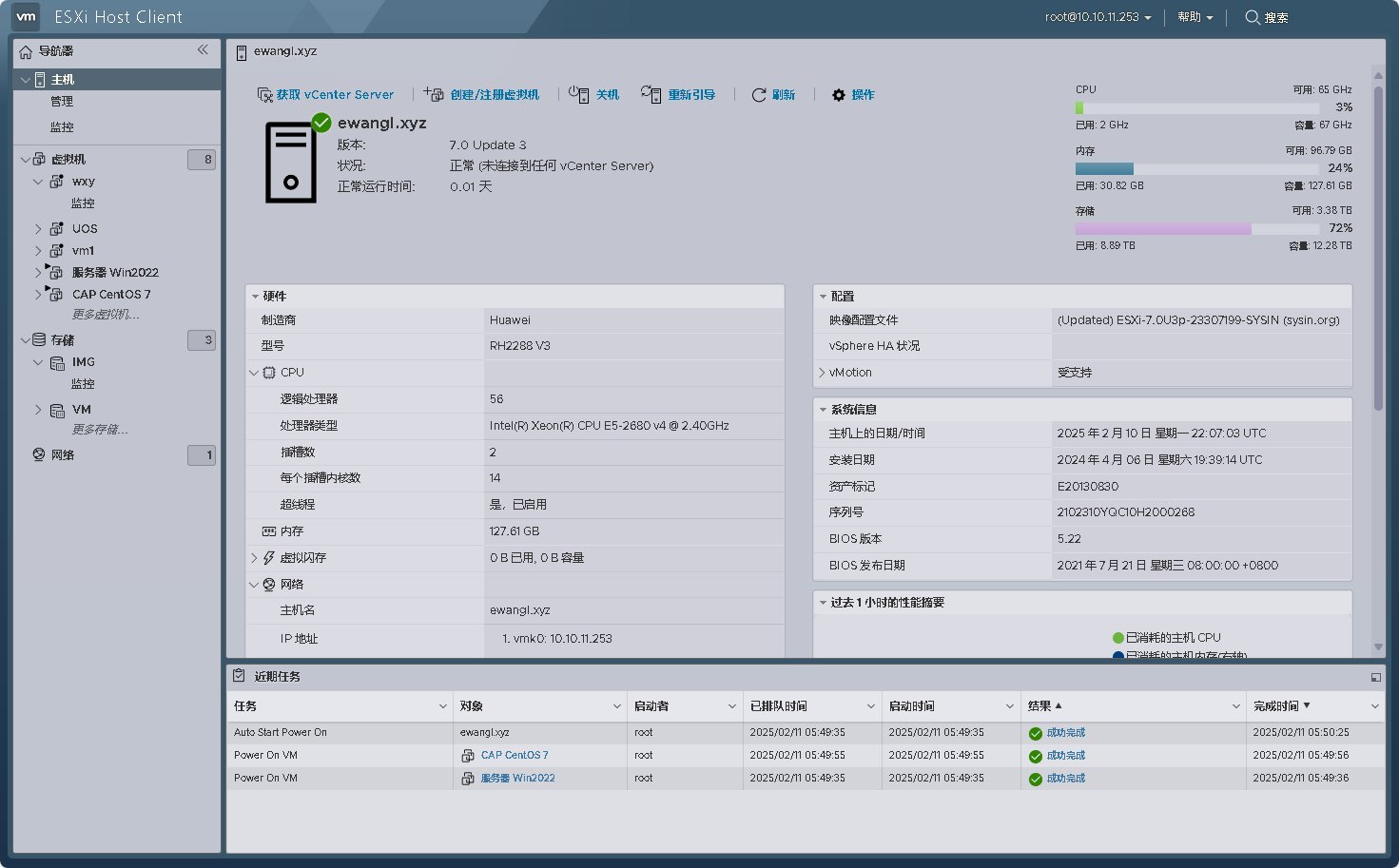Screen dimensions: 1399x868
Task: Click the network globe icon beside 网络
Action: (39, 454)
